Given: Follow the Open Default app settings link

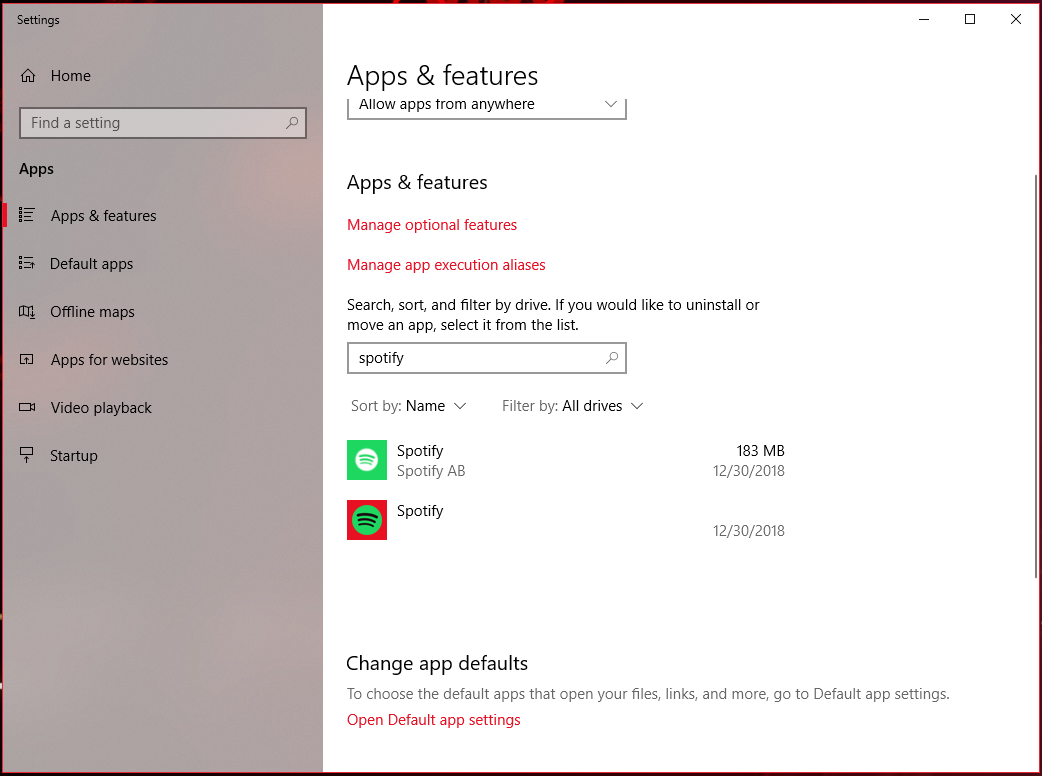Looking at the screenshot, I should coord(433,720).
